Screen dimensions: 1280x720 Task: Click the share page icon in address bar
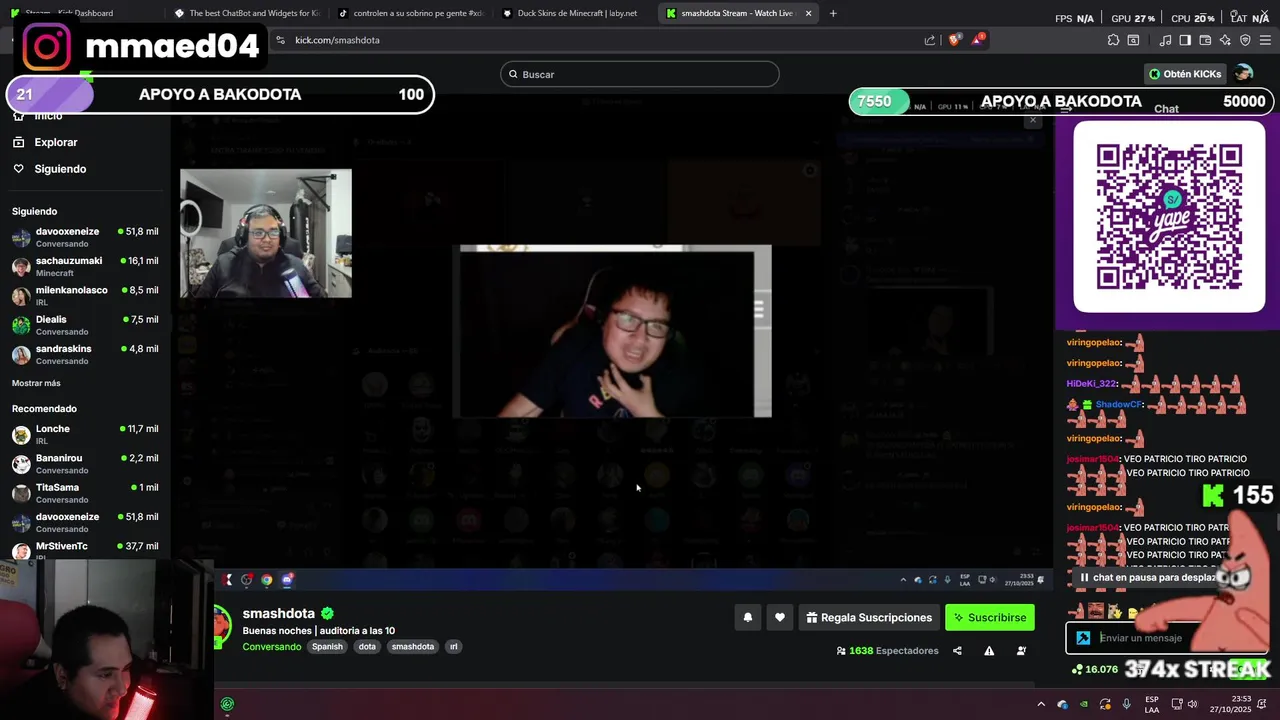[x=930, y=40]
